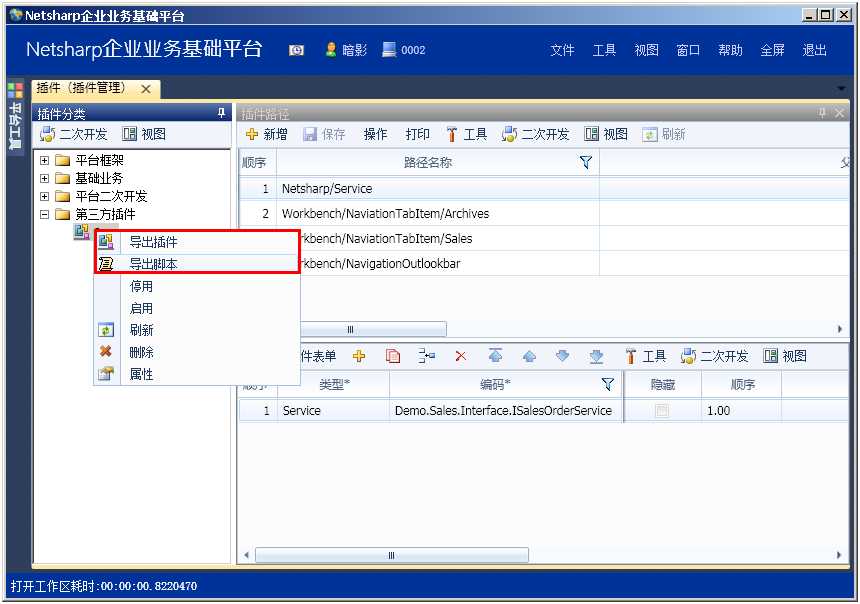Click move-to-bottom arrow icon

[597, 357]
